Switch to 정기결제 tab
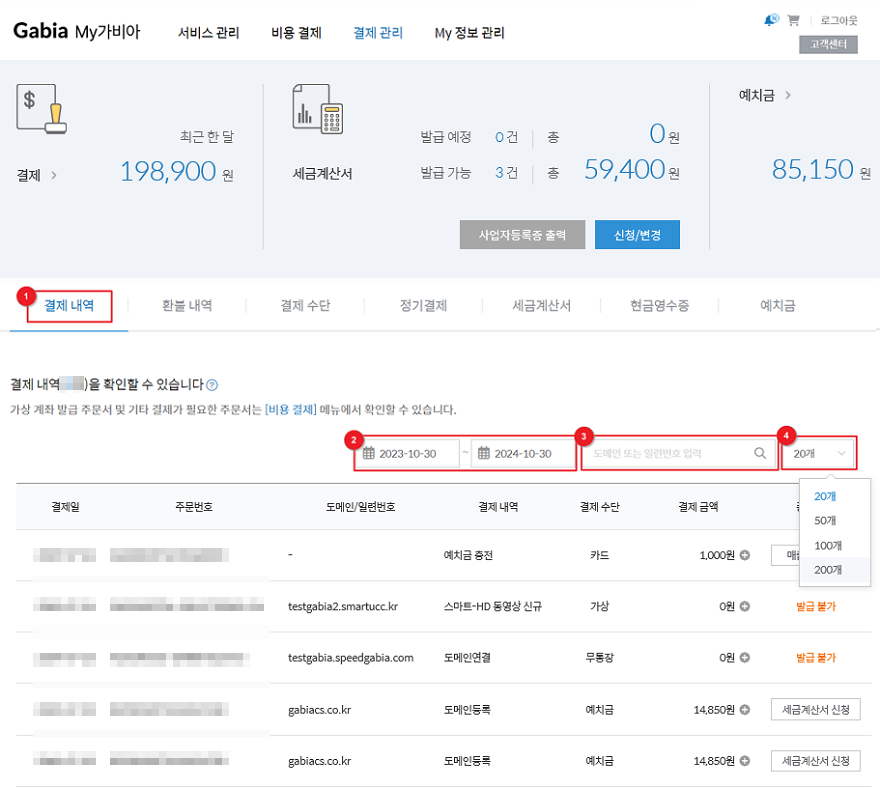This screenshot has height=788, width=880. pos(423,305)
